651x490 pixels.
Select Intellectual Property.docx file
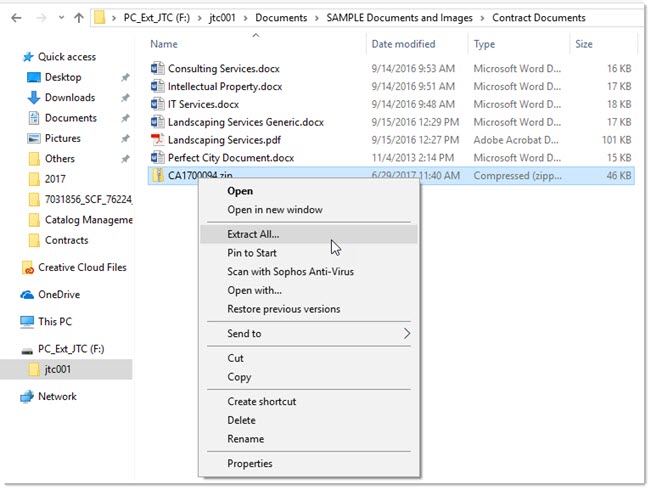[225, 86]
